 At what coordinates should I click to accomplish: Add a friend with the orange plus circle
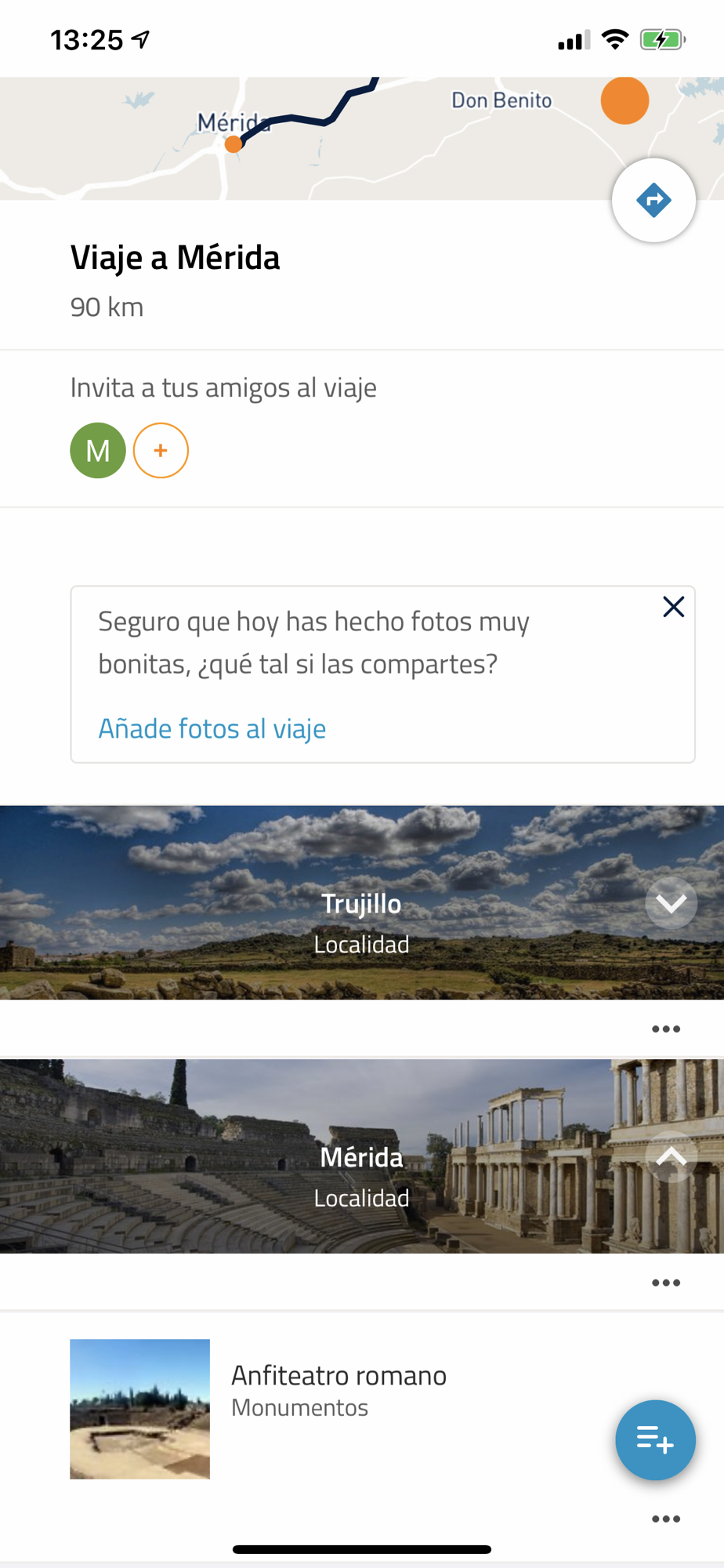pos(161,451)
